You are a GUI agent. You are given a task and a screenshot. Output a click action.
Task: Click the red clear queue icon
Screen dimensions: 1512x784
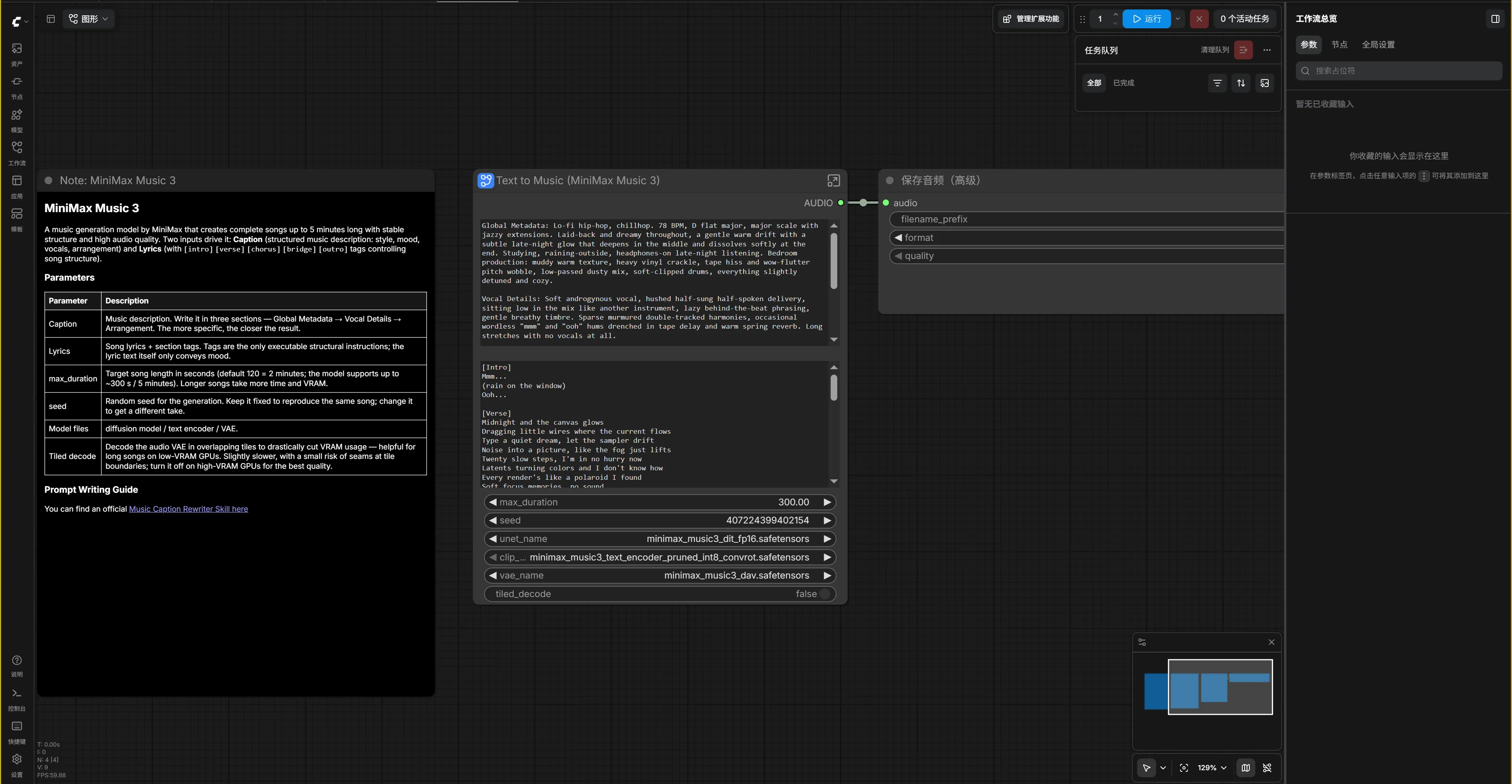(1243, 50)
